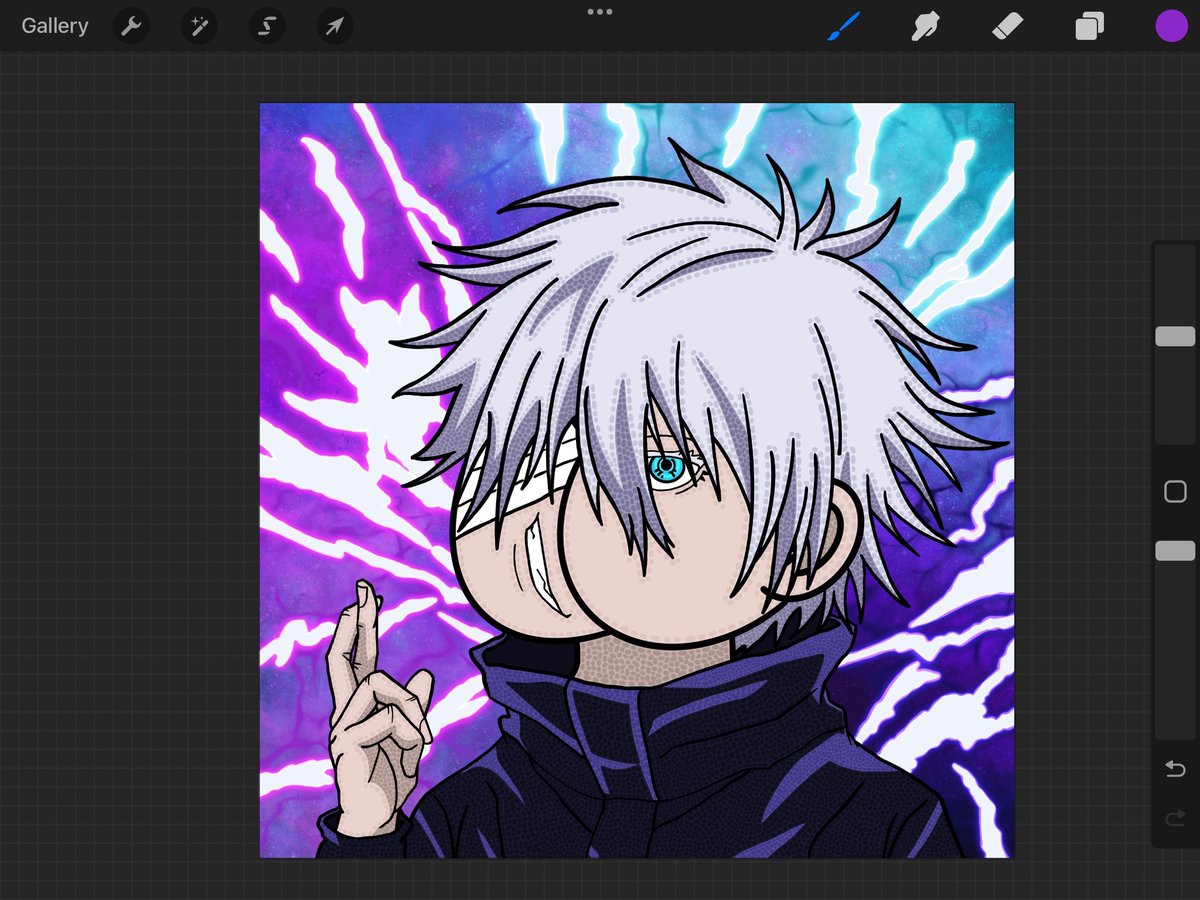Select the Brush tool
The width and height of the screenshot is (1200, 900).
tap(843, 26)
